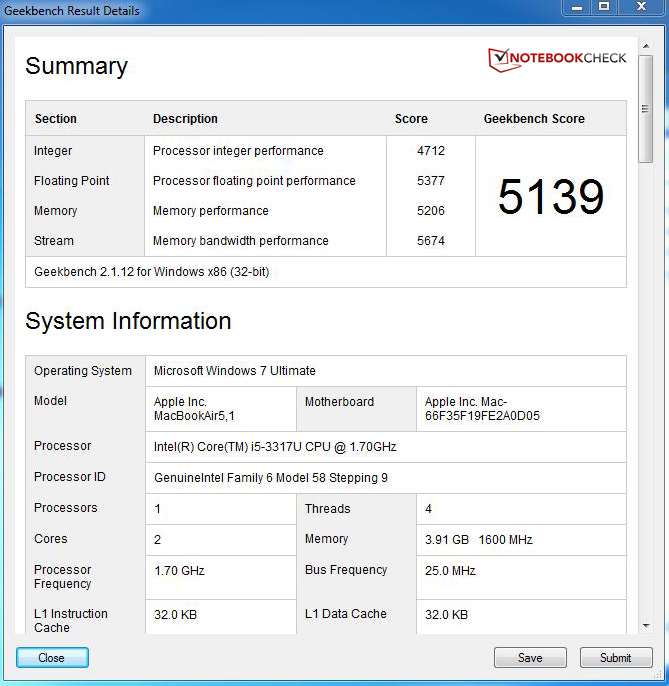Image resolution: width=669 pixels, height=686 pixels.
Task: Click the Motherboard label
Action: tap(339, 402)
